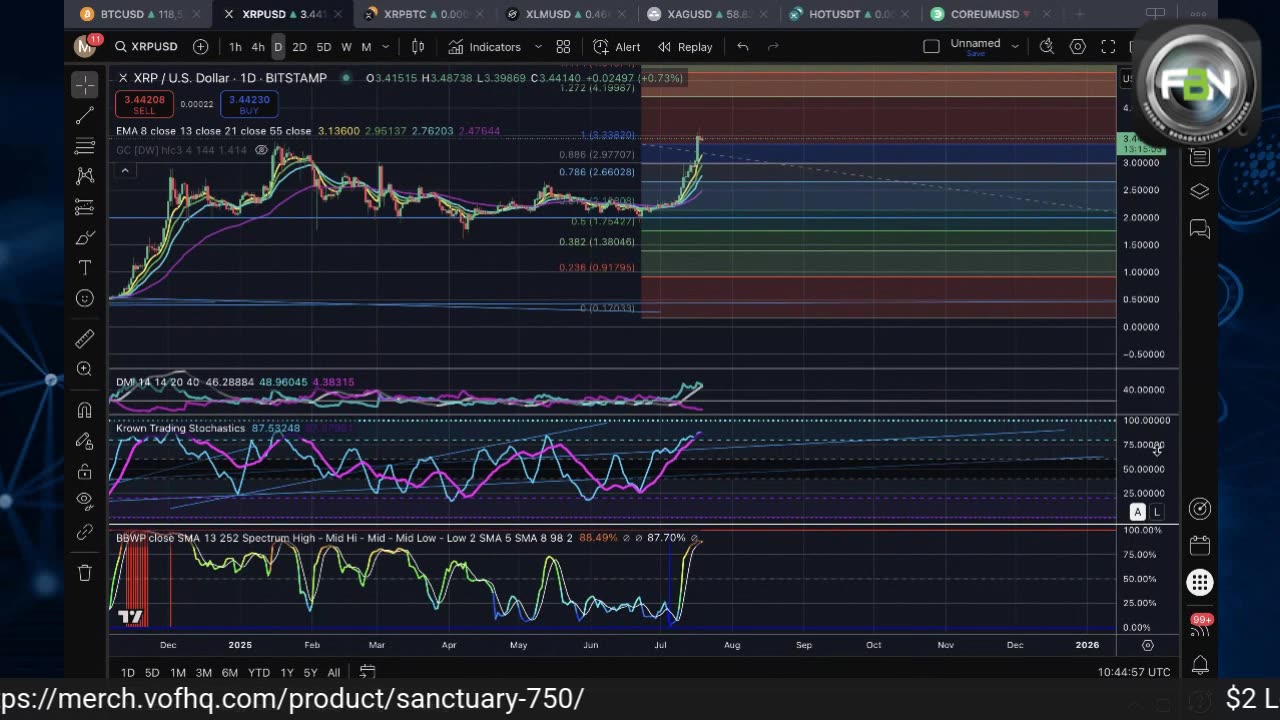
Task: Open the chats panel in the right sidebar
Action: coord(1200,230)
